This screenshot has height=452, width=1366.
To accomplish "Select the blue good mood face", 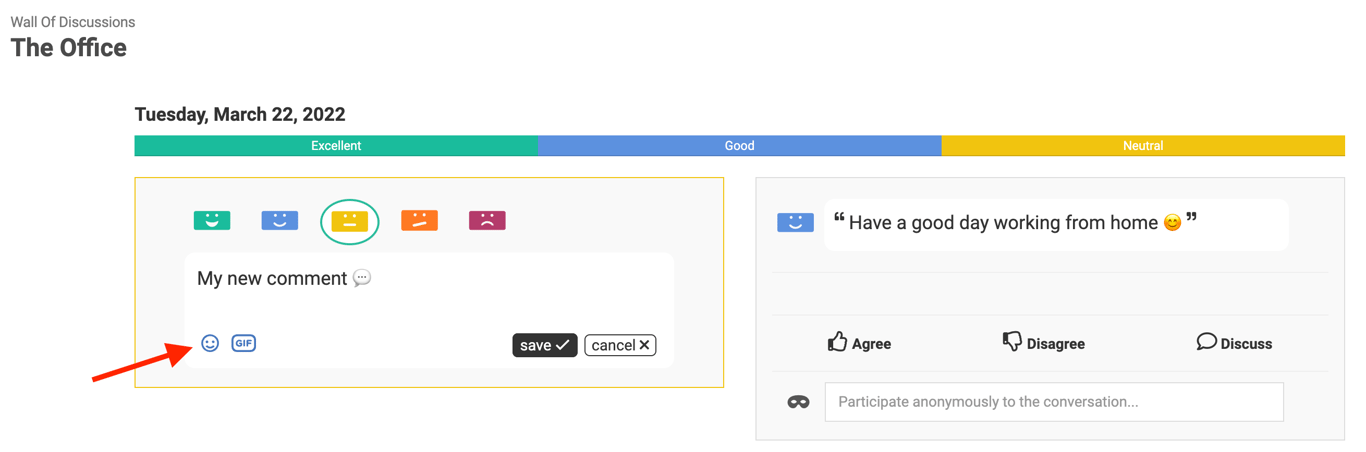I will [x=280, y=220].
